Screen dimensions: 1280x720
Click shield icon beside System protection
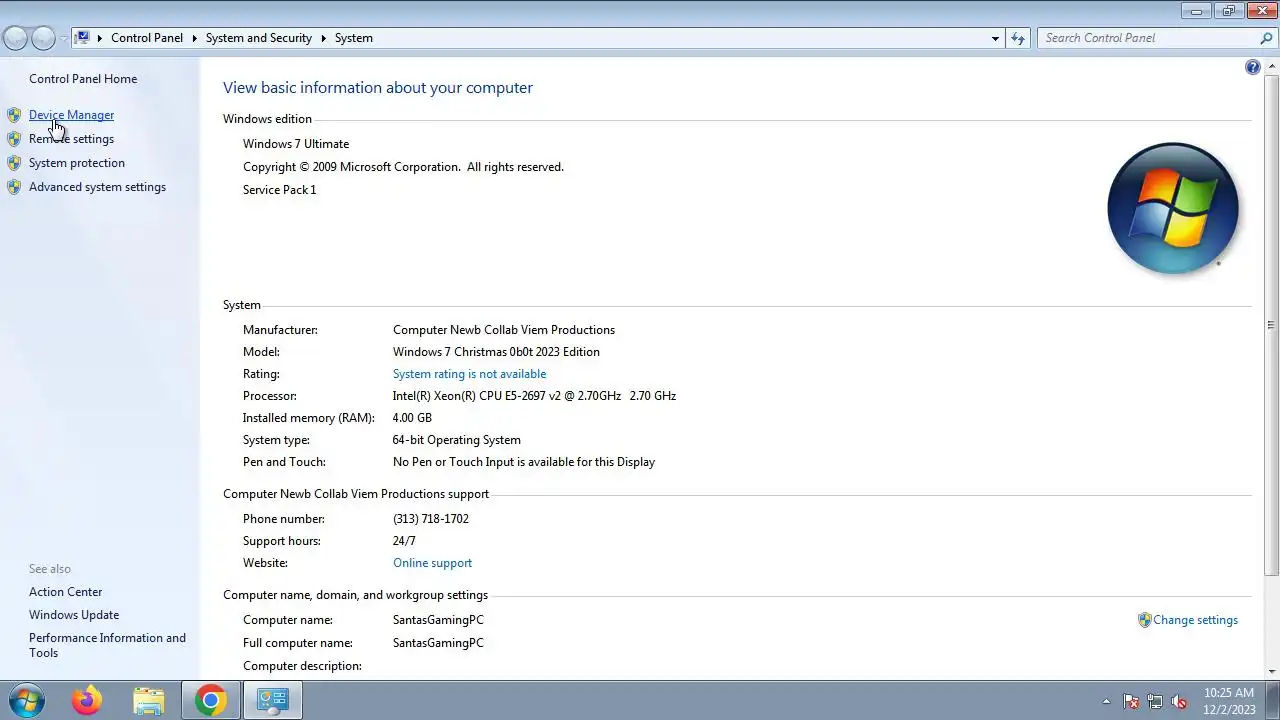pyautogui.click(x=14, y=163)
